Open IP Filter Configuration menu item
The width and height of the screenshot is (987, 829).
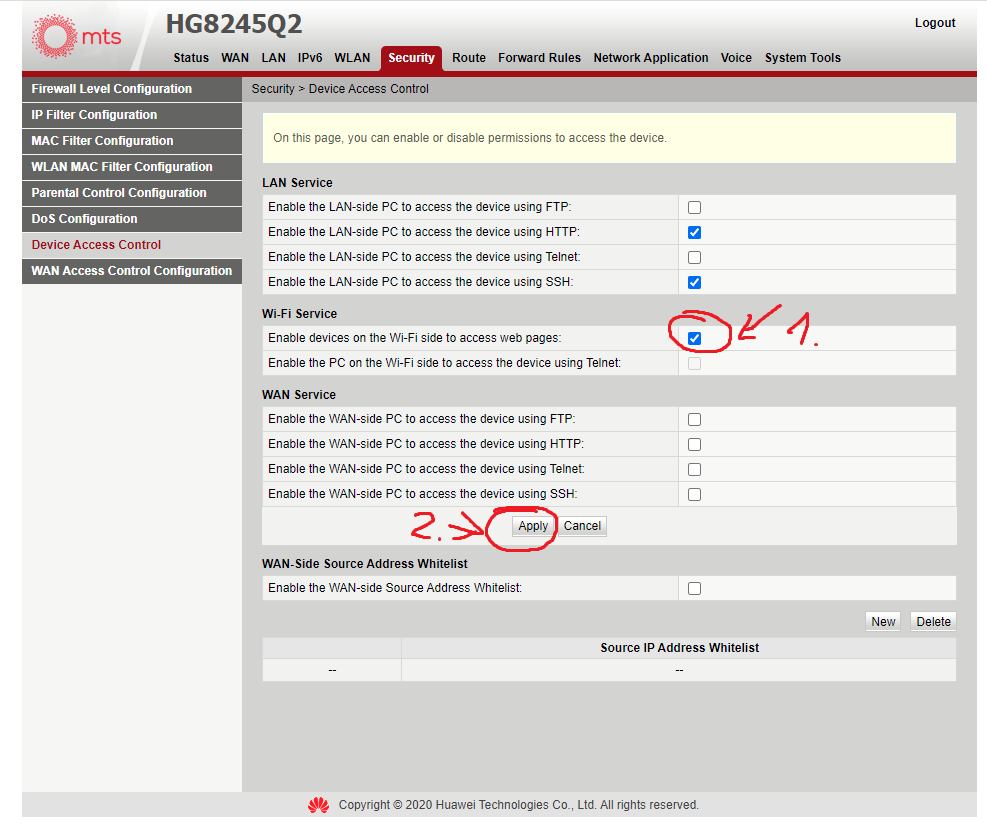tap(132, 115)
